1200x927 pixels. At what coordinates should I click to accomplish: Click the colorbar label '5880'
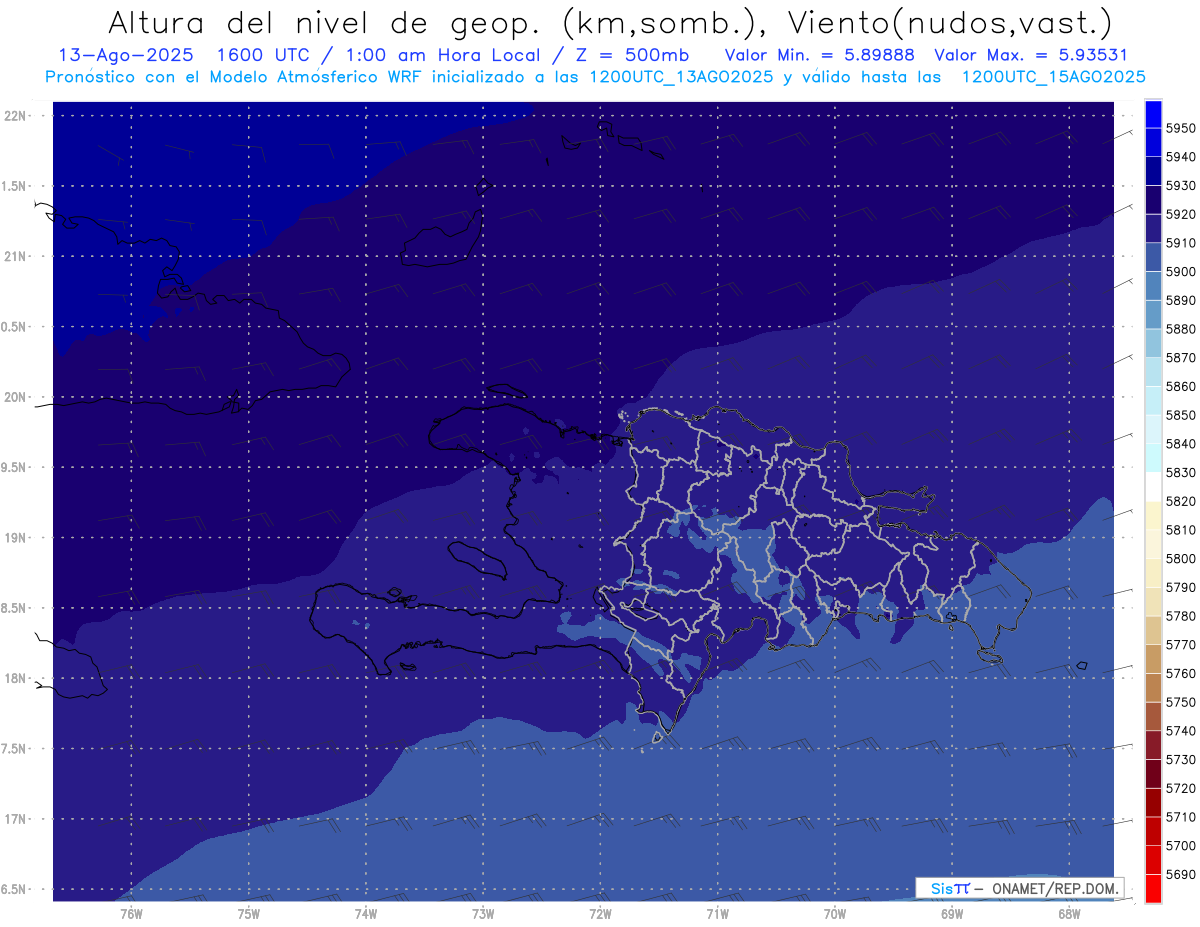[x=1181, y=329]
